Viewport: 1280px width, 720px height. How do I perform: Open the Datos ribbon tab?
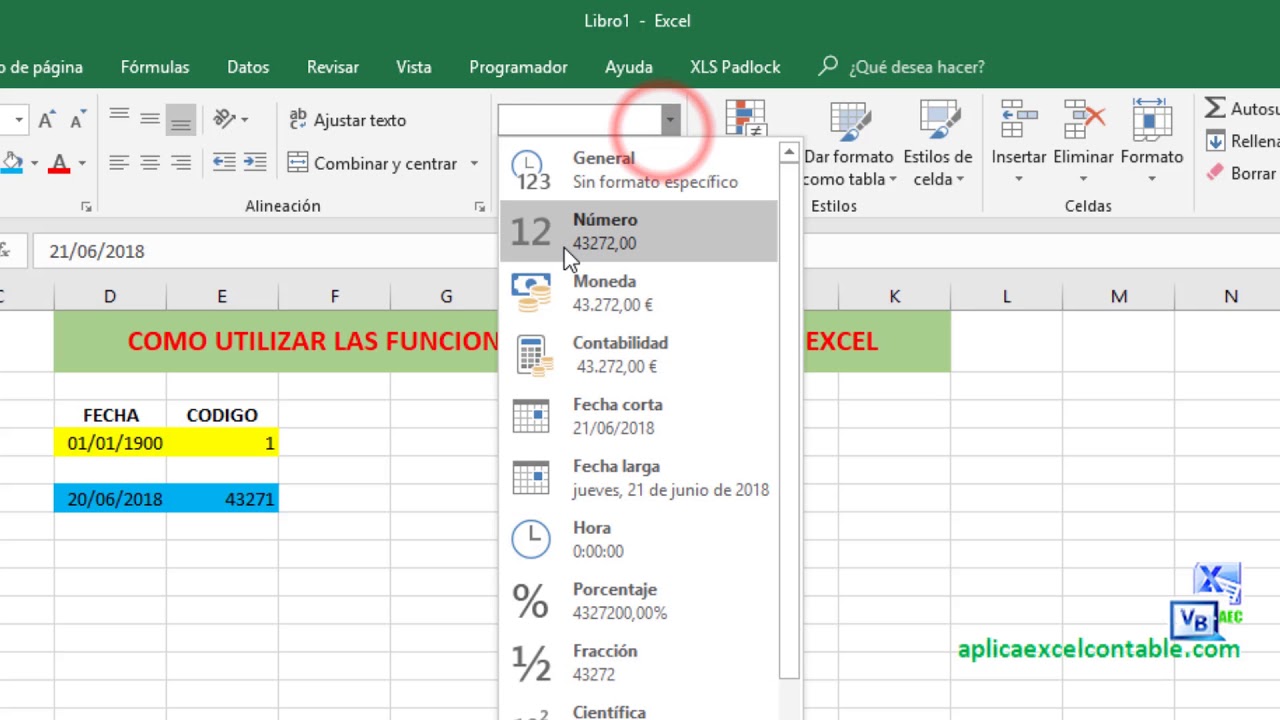point(248,67)
